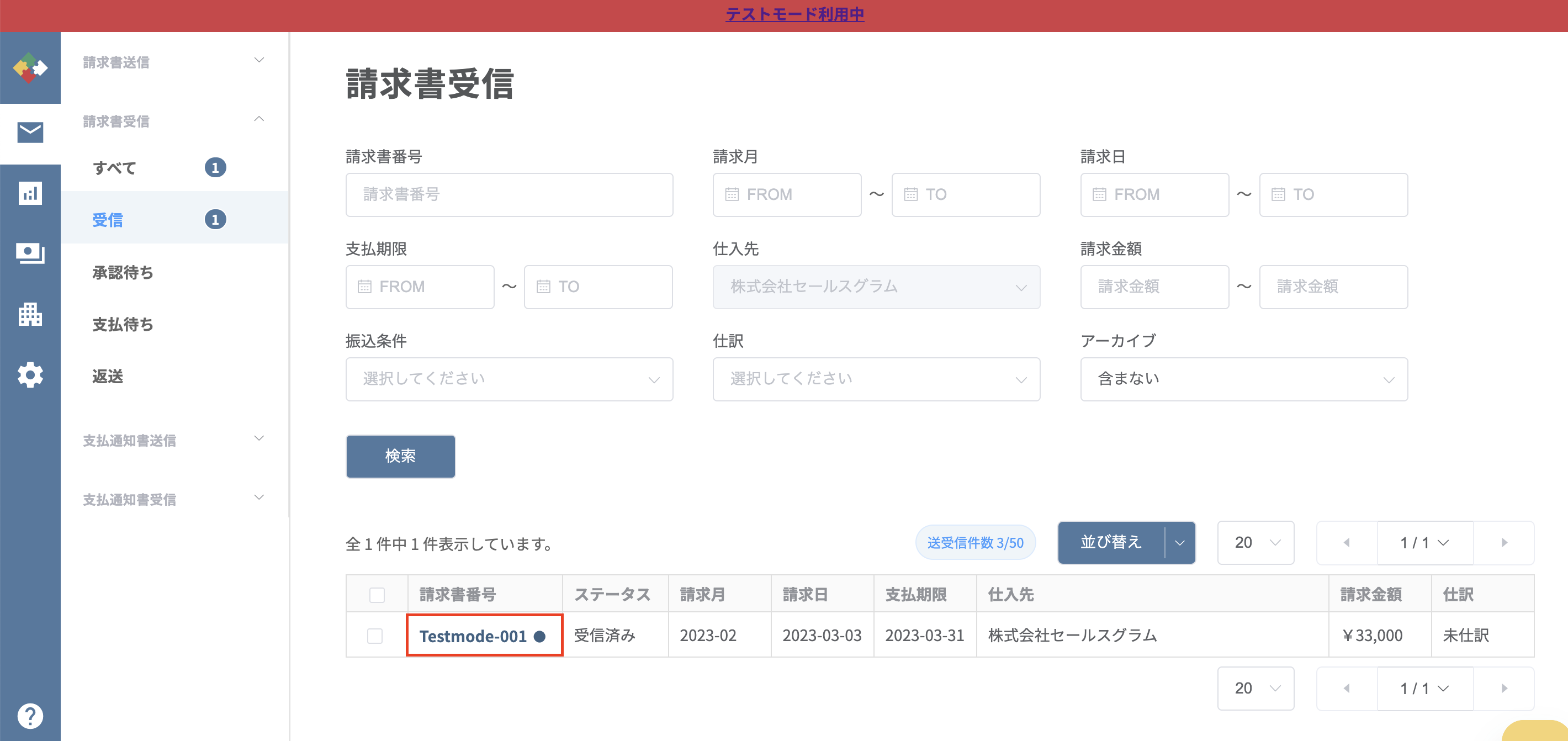The height and width of the screenshot is (741, 1568).
Task: Click the 並び替え button
Action: coord(1111,543)
